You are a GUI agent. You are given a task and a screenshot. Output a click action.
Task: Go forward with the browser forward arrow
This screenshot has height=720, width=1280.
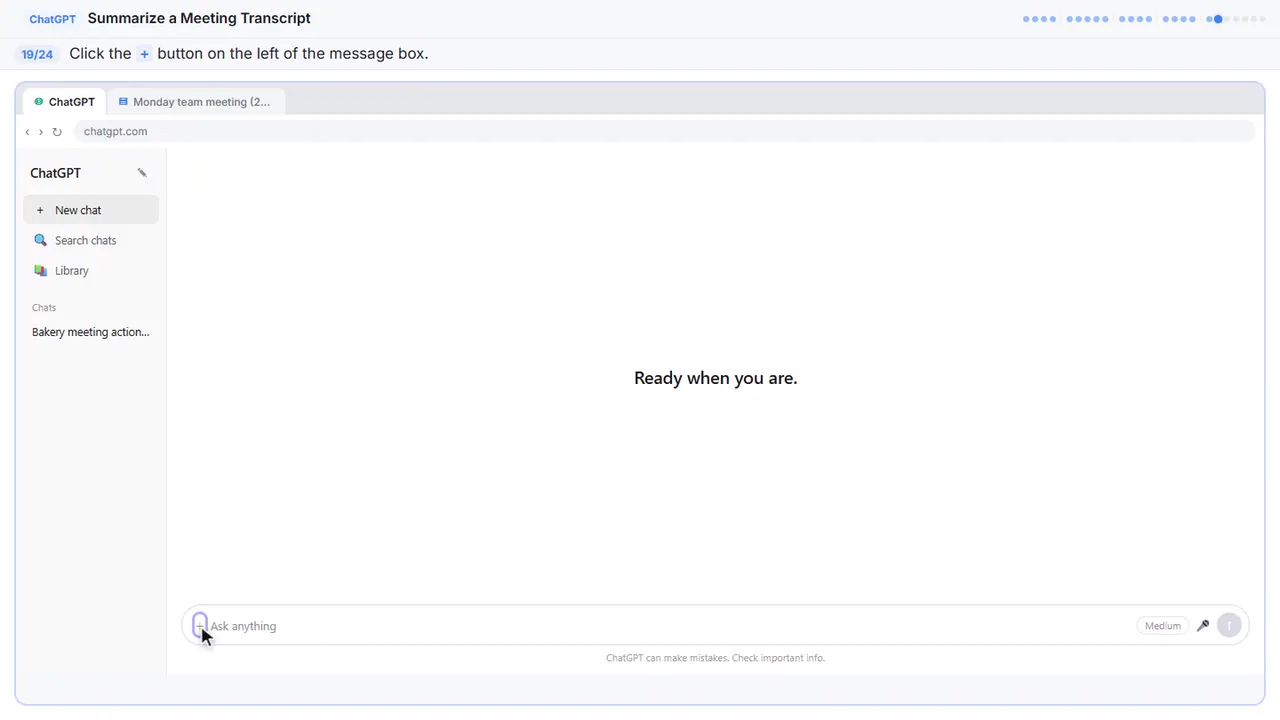click(41, 132)
